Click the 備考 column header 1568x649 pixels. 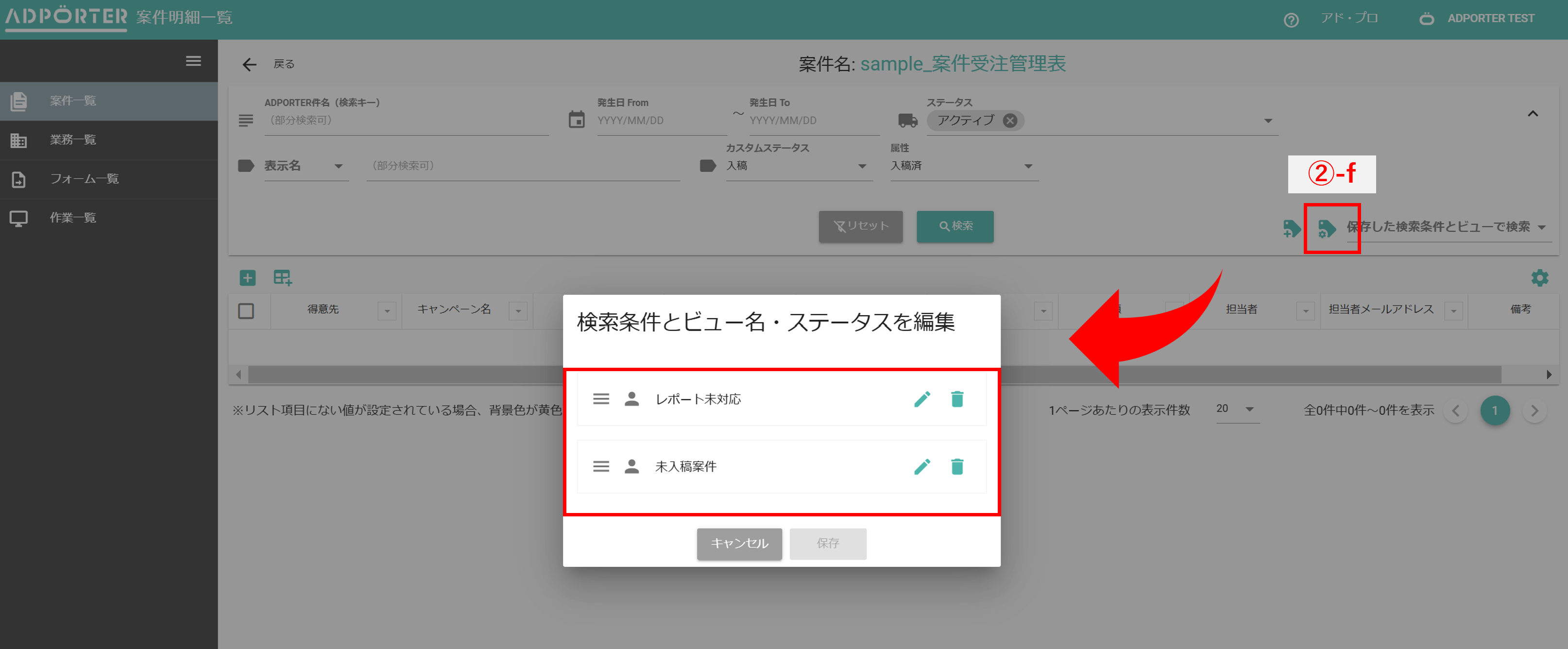1520,309
